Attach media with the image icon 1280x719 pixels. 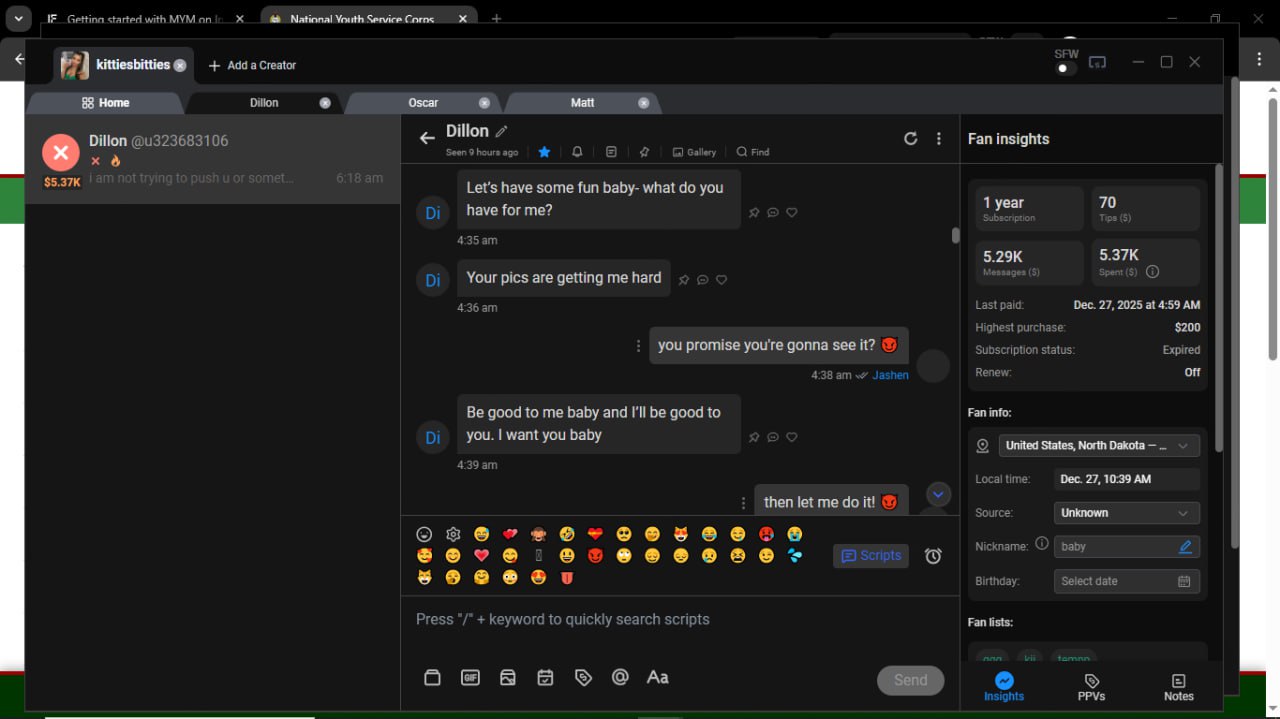pyautogui.click(x=508, y=678)
